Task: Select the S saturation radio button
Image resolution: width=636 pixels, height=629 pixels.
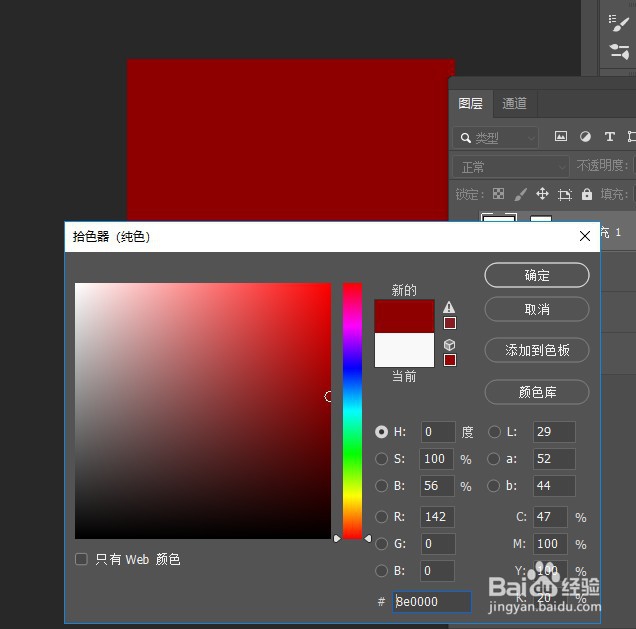Action: click(x=381, y=459)
